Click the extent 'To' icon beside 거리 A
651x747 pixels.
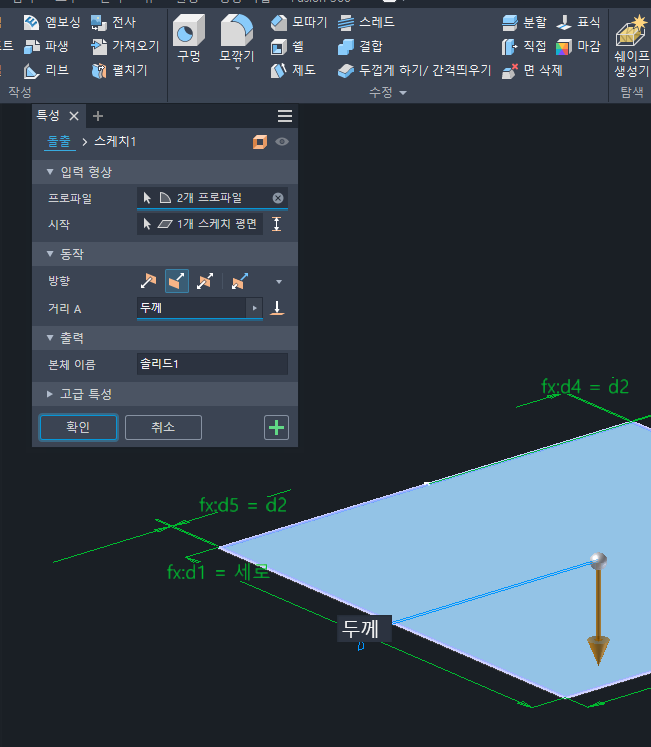click(277, 308)
